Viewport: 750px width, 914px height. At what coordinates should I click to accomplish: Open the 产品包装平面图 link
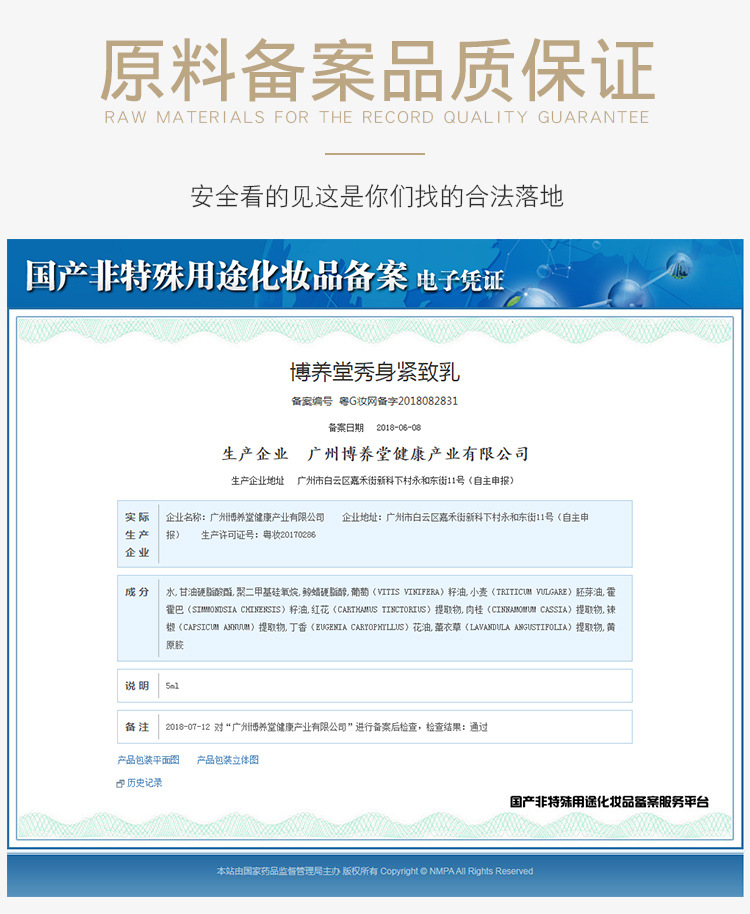coord(148,760)
